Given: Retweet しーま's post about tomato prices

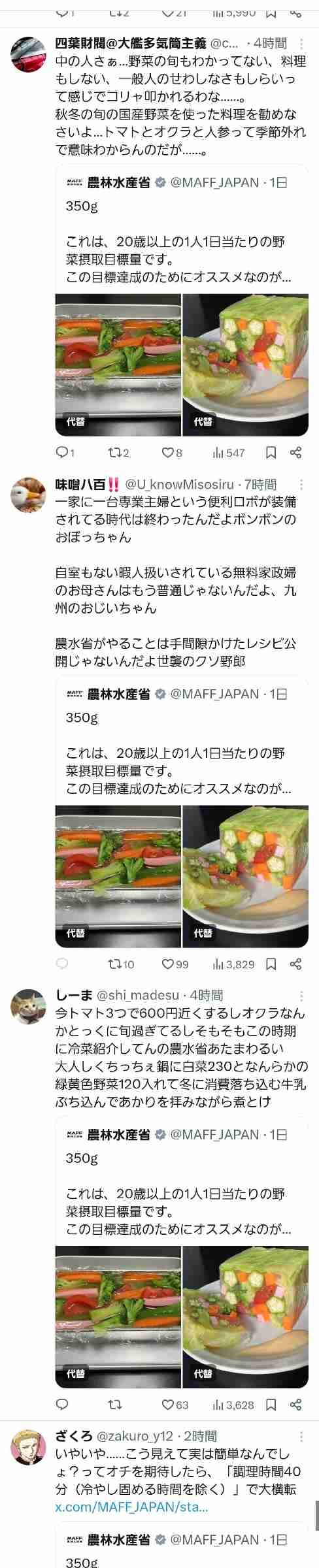Looking at the screenshot, I should click(x=114, y=1405).
